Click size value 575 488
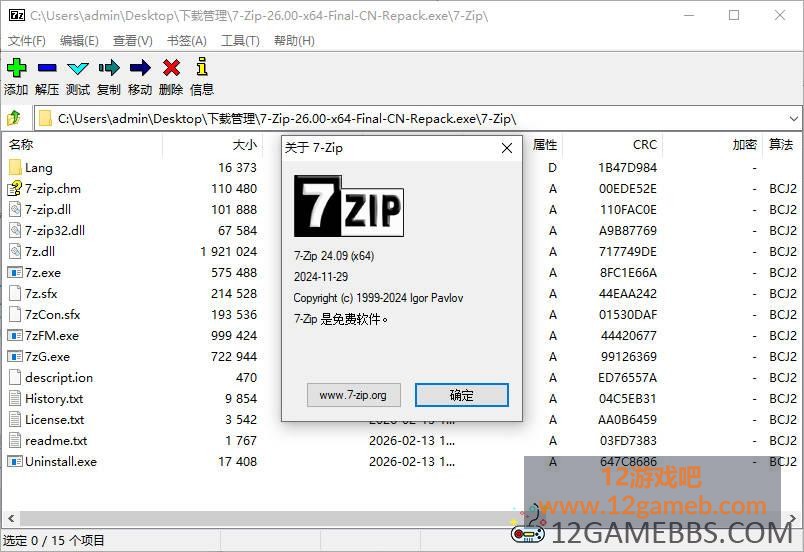804x552 pixels. coord(234,272)
